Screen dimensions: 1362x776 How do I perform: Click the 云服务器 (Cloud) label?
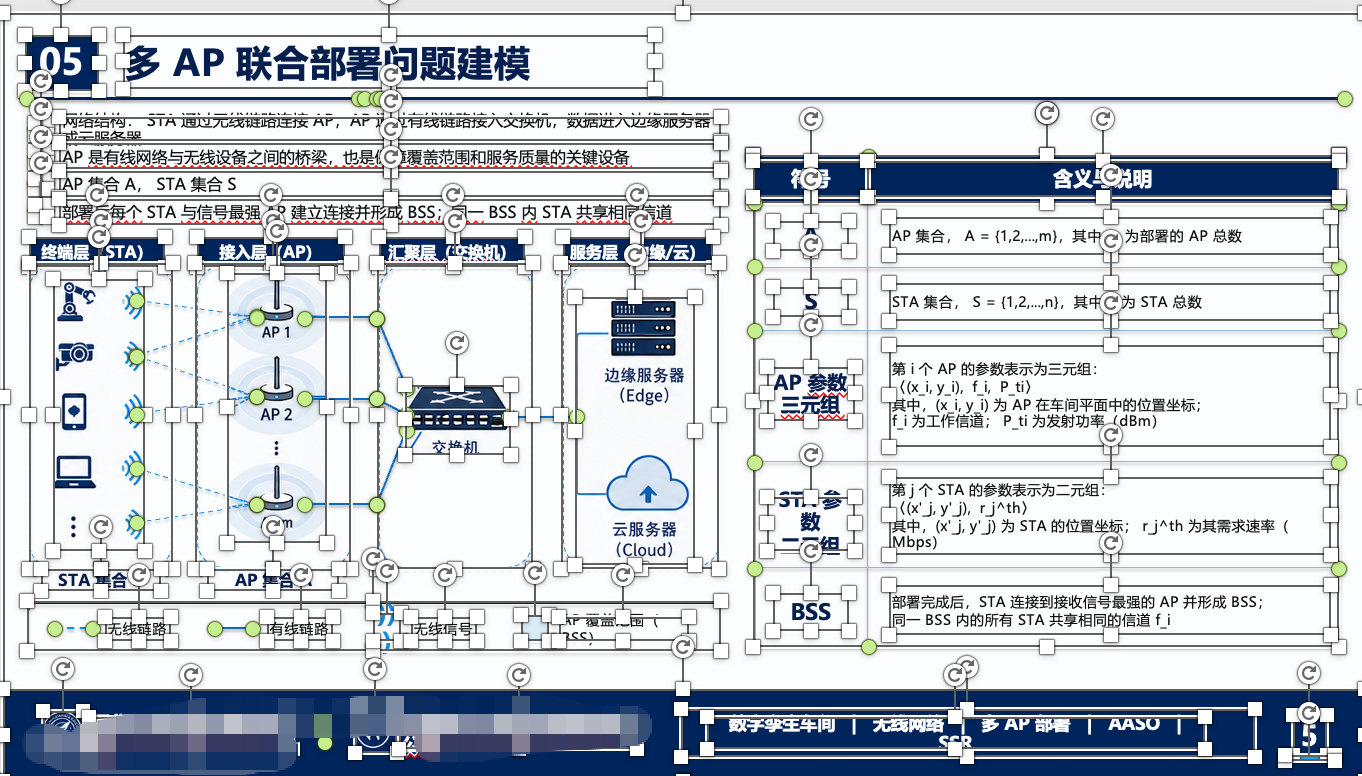[x=644, y=540]
